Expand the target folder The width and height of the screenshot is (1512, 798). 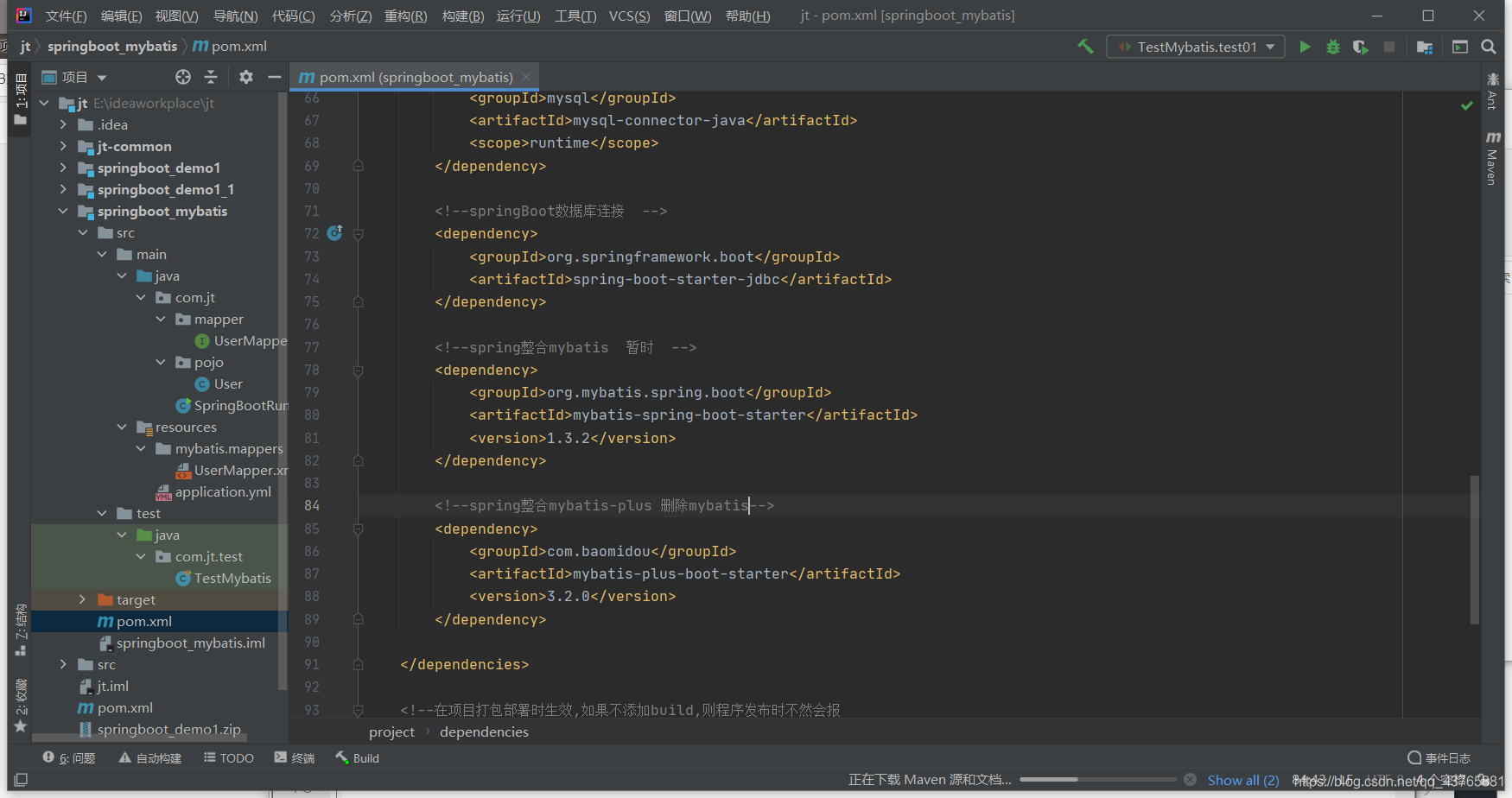[82, 599]
